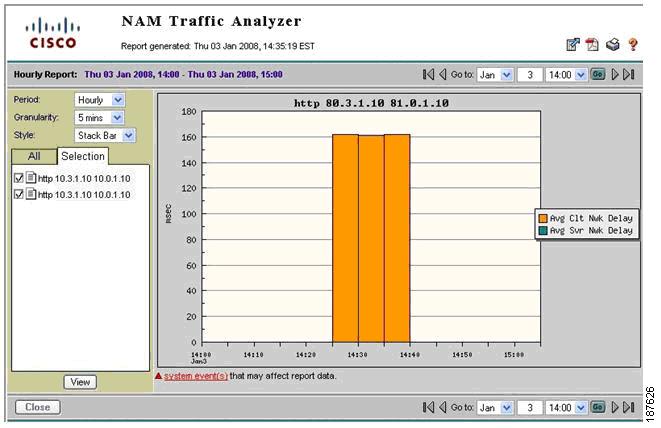Open help via the question mark icon

point(632,44)
